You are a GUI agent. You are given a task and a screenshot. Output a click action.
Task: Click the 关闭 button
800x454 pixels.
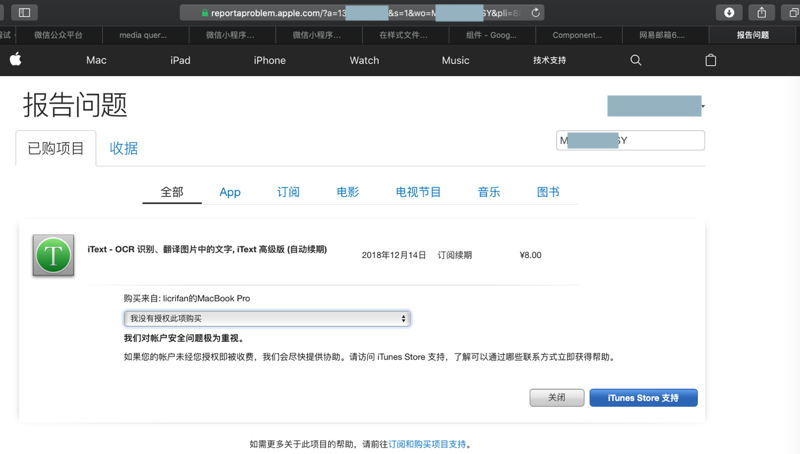557,397
